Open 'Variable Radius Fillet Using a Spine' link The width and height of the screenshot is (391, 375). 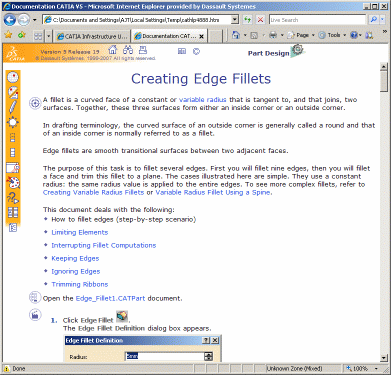tap(213, 192)
